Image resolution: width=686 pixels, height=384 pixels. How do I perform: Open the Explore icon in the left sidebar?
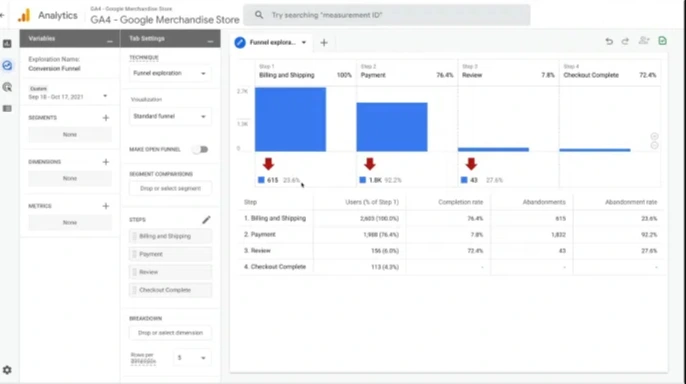[x=7, y=65]
